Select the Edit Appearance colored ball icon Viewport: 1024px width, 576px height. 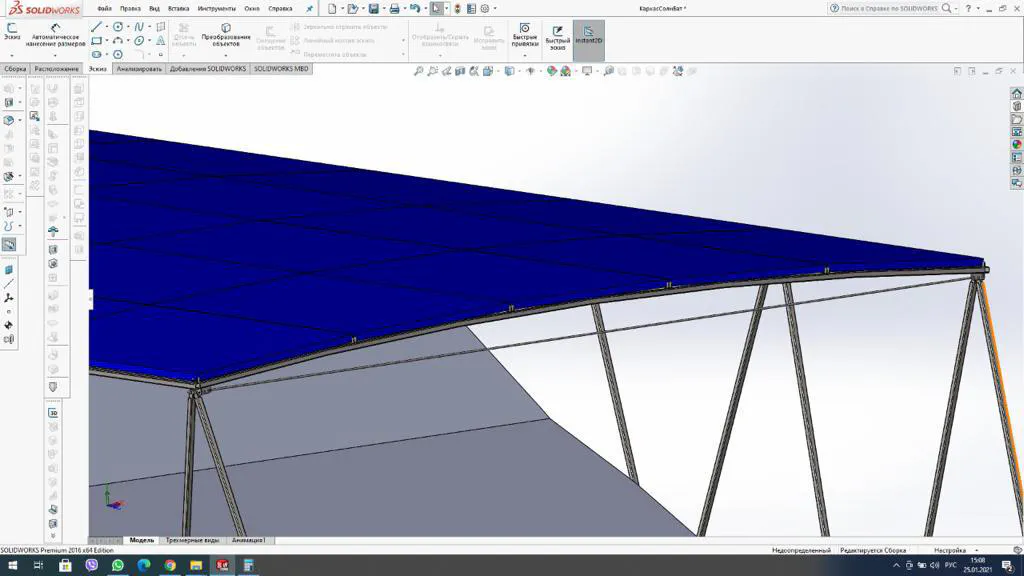click(x=552, y=70)
